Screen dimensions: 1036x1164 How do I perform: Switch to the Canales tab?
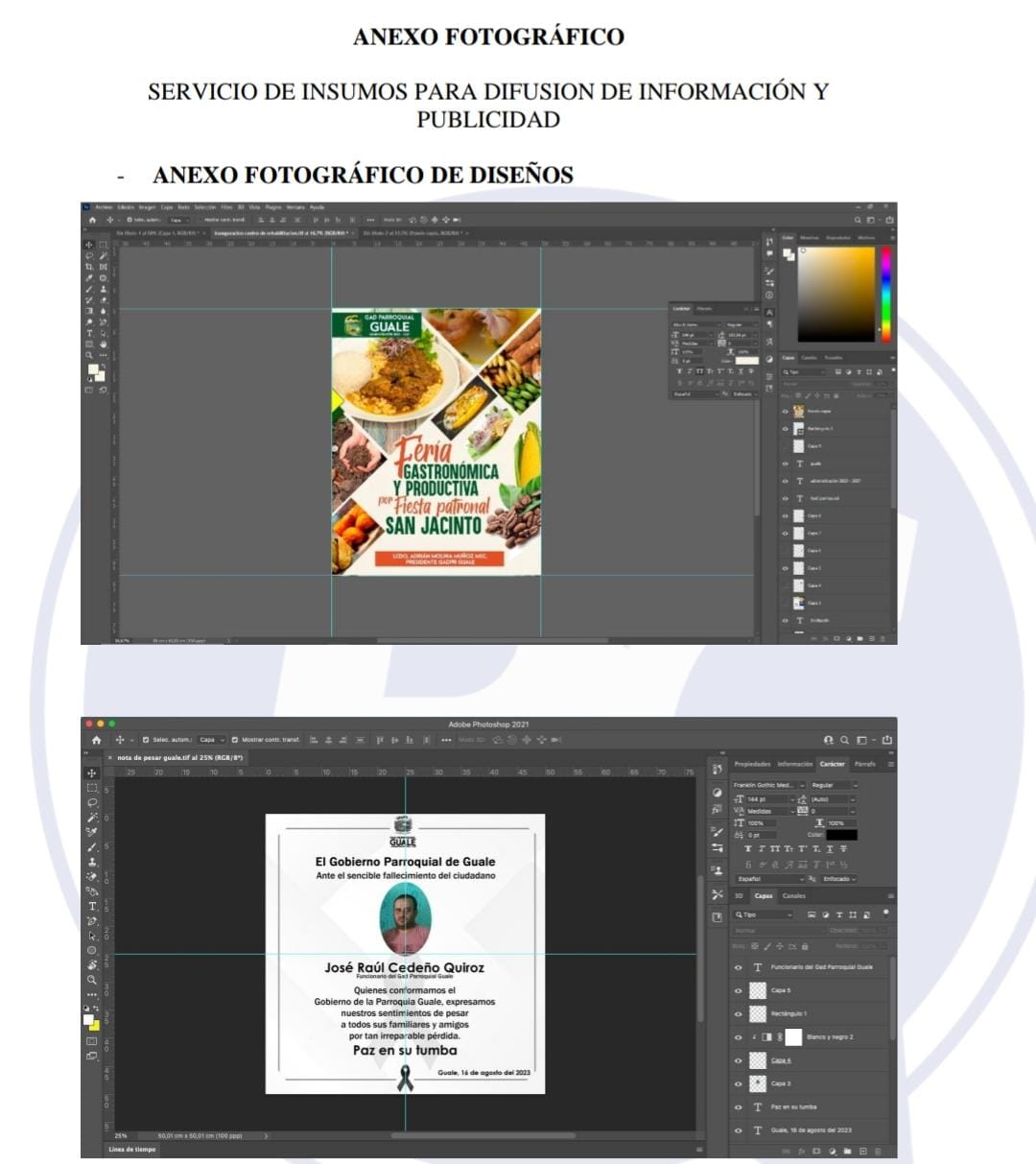794,896
